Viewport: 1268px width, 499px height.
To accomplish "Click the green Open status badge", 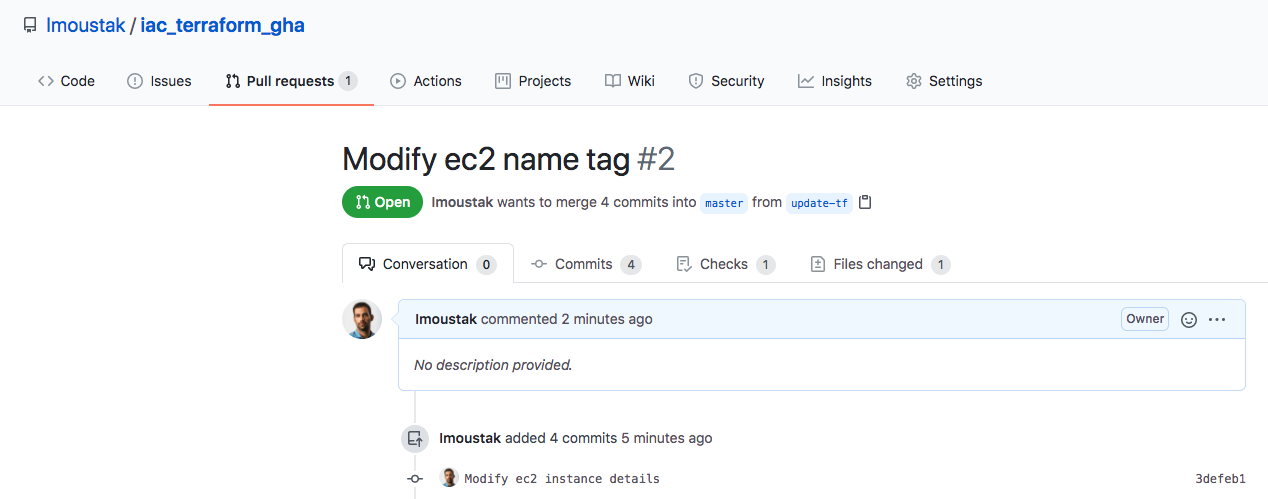I will (382, 202).
